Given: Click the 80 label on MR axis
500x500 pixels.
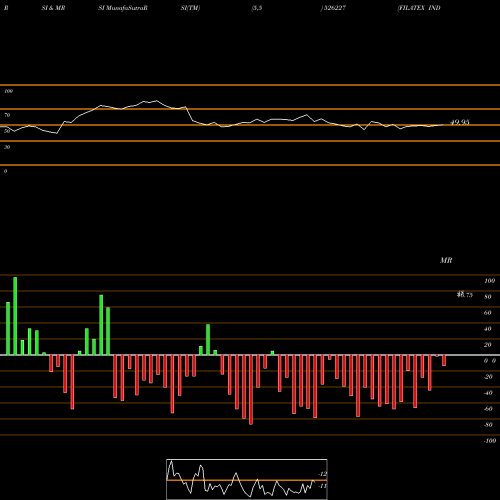Looking at the screenshot, I should pyautogui.click(x=488, y=297).
